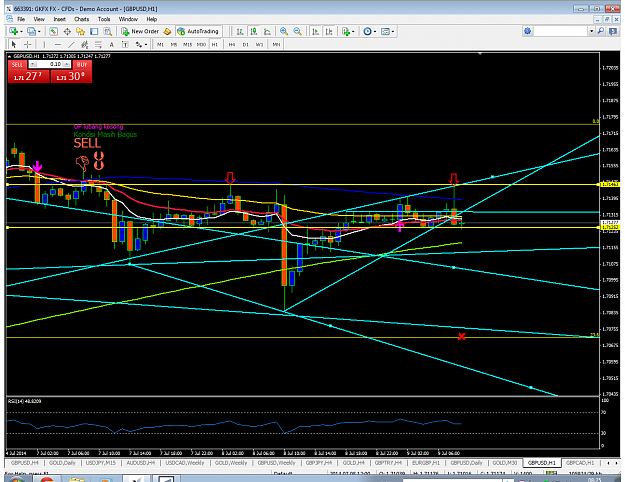The width and height of the screenshot is (625, 482).
Task: Select the Fibonacci retracement tool
Action: (98, 44)
